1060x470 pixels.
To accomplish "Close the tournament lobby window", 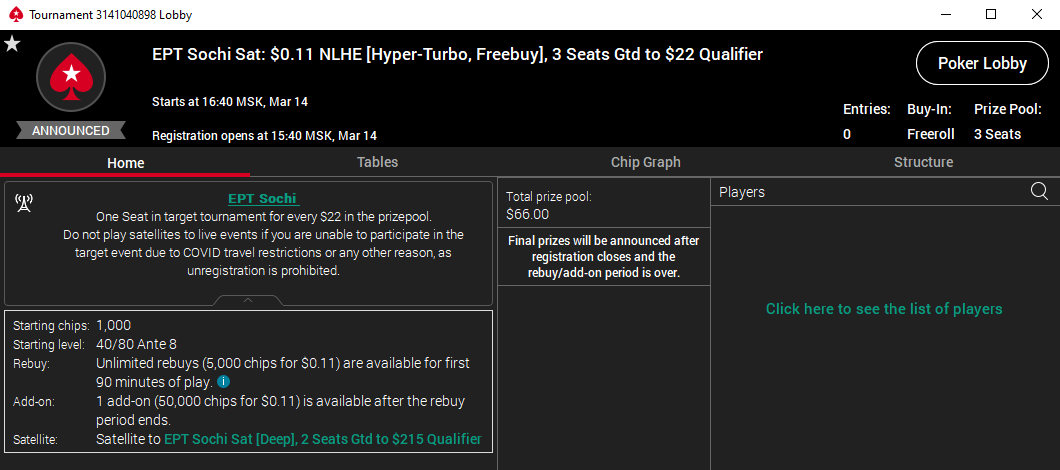I will (1036, 14).
